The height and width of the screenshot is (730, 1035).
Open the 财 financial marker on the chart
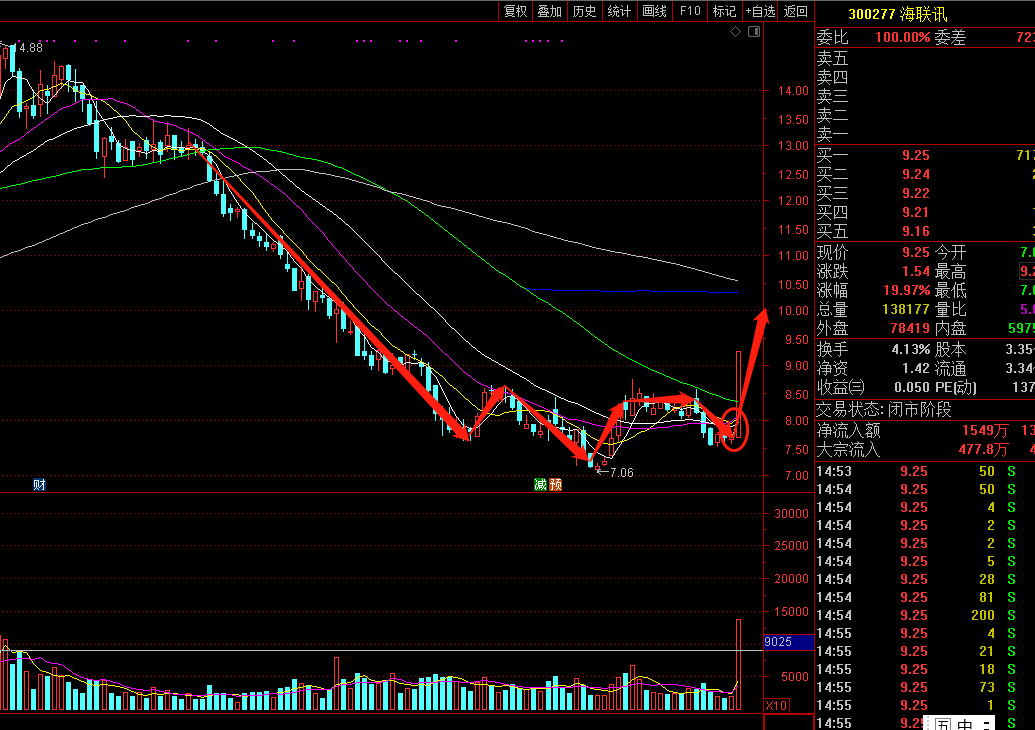click(39, 485)
